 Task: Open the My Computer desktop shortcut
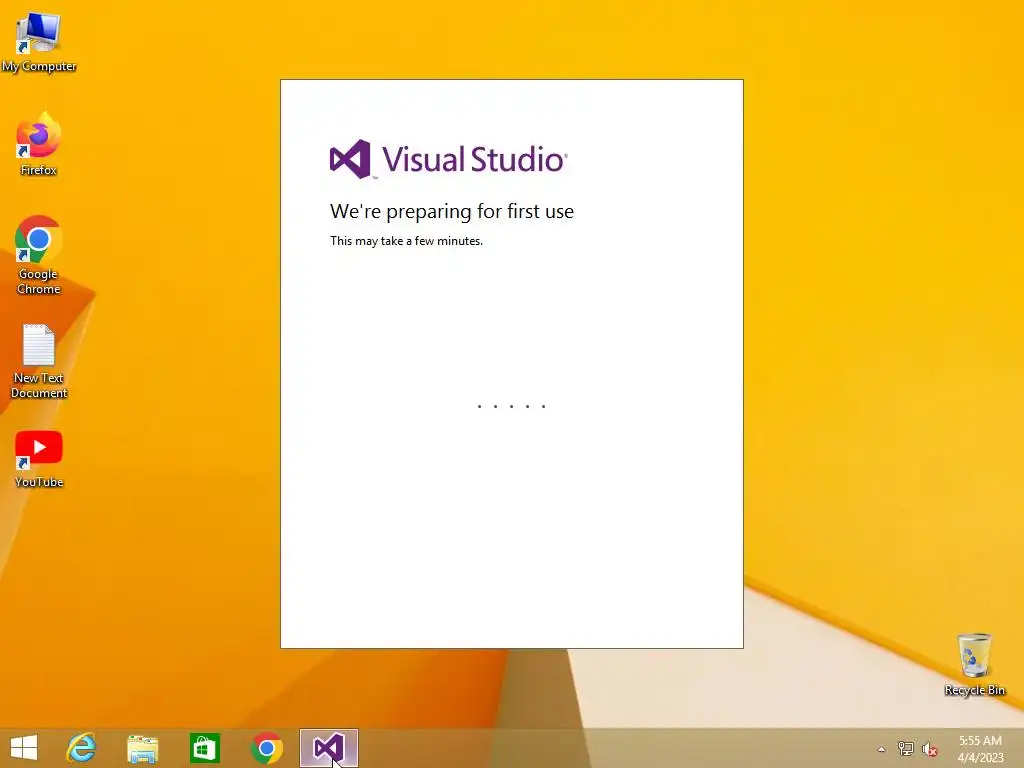point(39,42)
